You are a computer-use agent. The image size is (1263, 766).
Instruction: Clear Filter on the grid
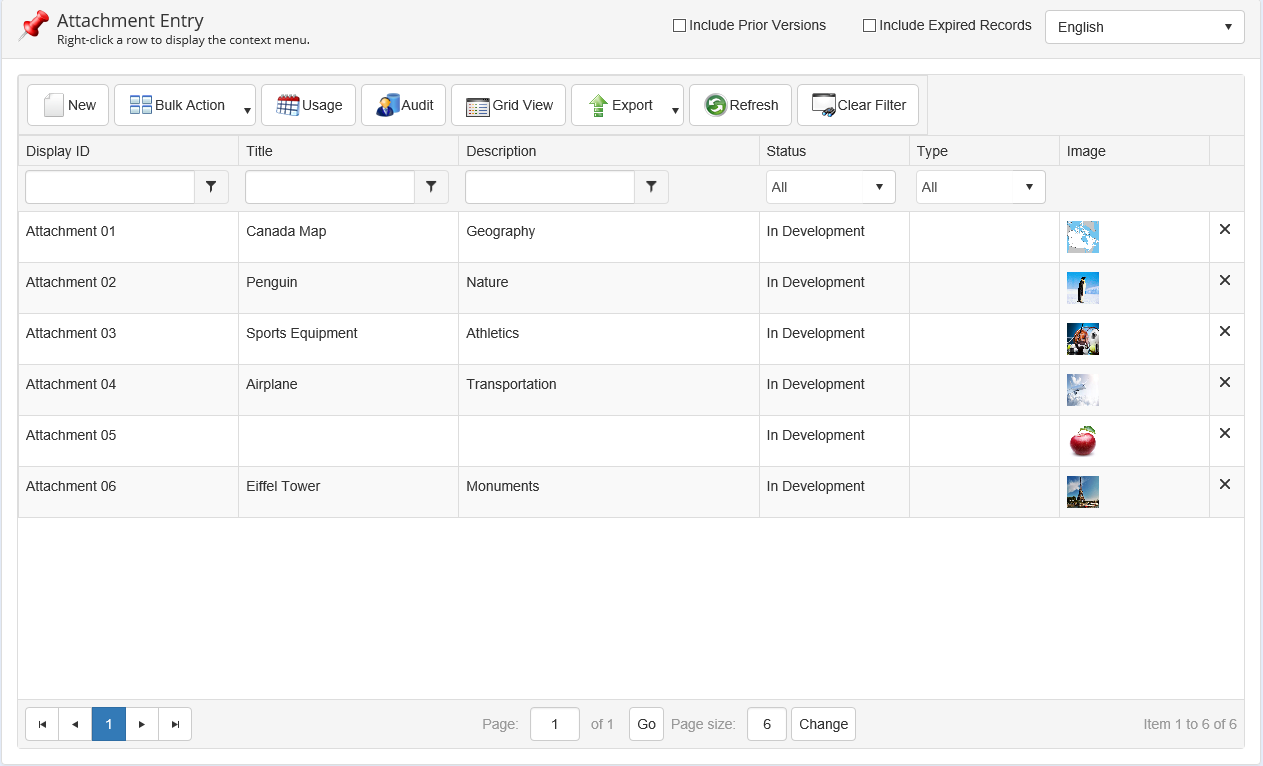857,105
